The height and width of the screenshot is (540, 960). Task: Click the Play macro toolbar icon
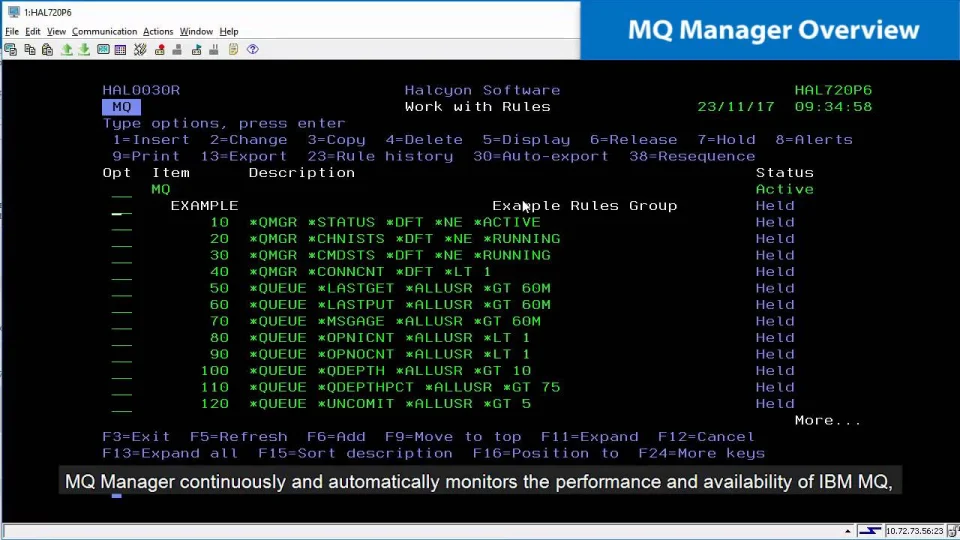pos(196,50)
